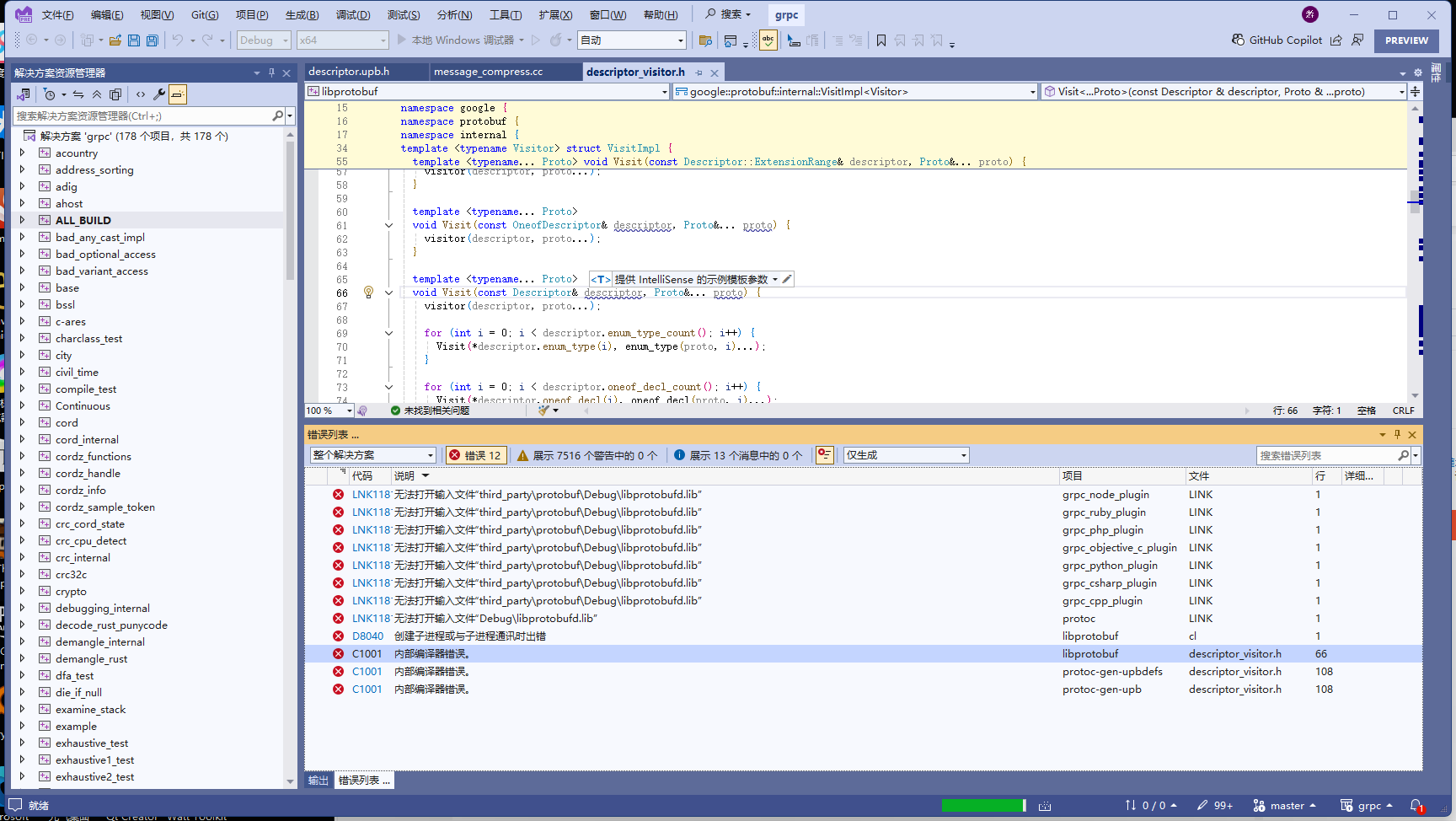Viewport: 1456px width, 821px height.
Task: Collapse all items in Solution Explorer
Action: pyautogui.click(x=97, y=94)
